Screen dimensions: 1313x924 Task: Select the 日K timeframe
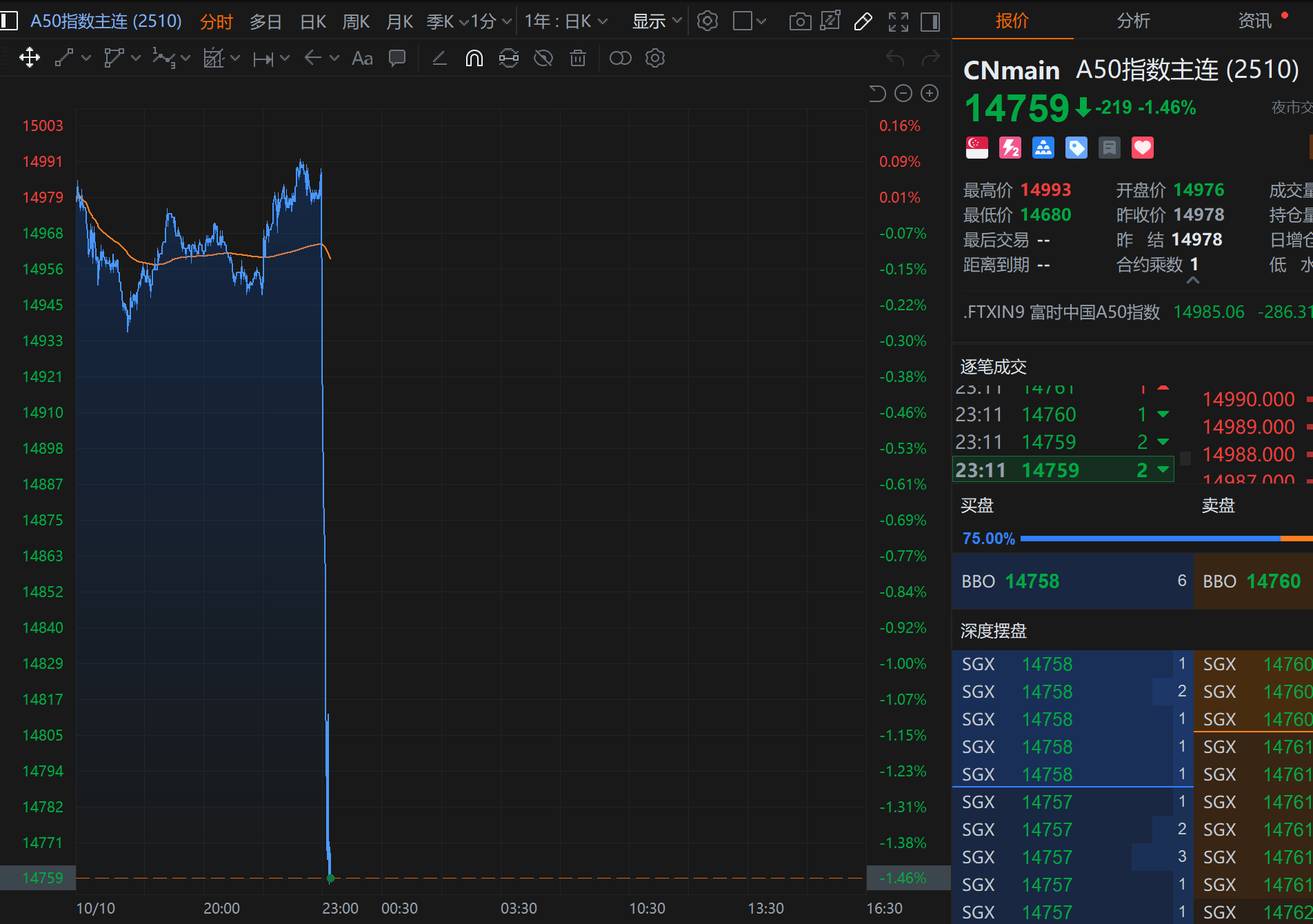[x=313, y=22]
